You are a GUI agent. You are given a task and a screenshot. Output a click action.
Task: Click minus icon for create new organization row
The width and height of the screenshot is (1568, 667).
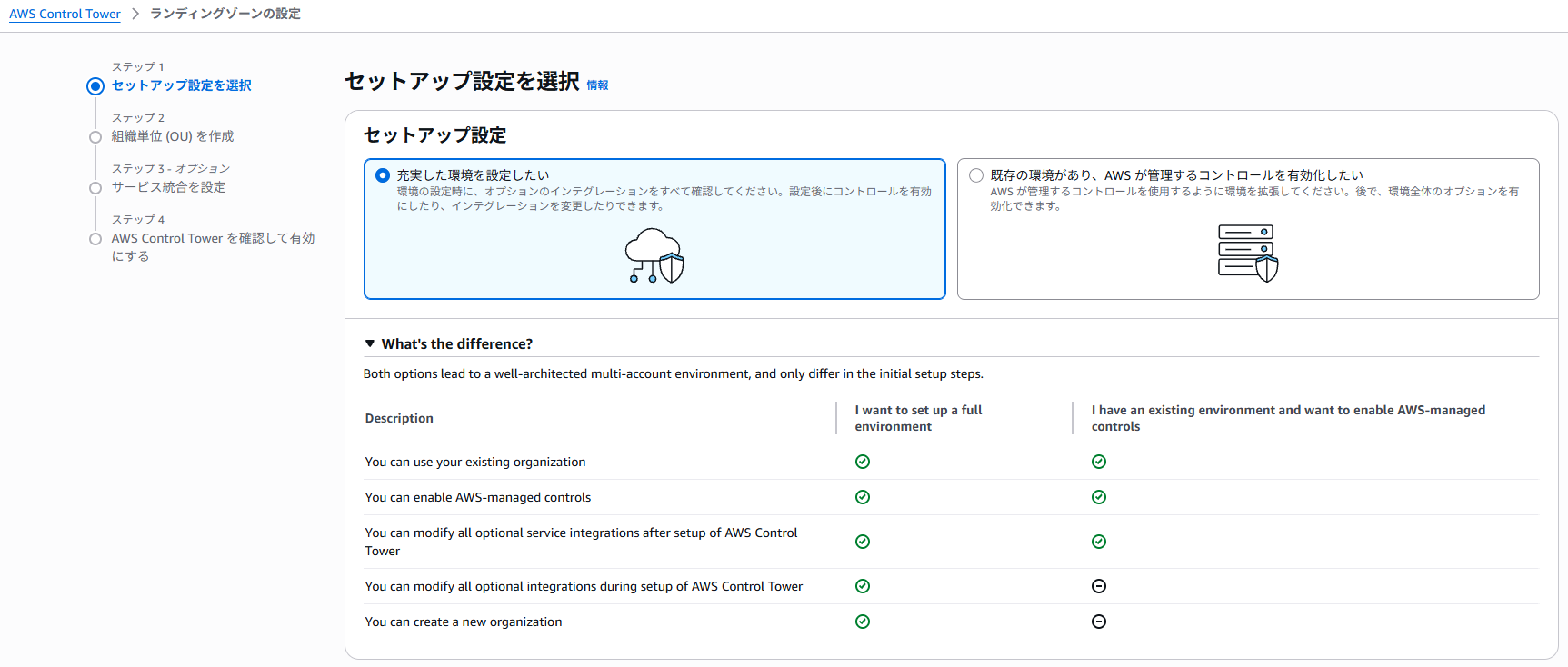[1099, 622]
